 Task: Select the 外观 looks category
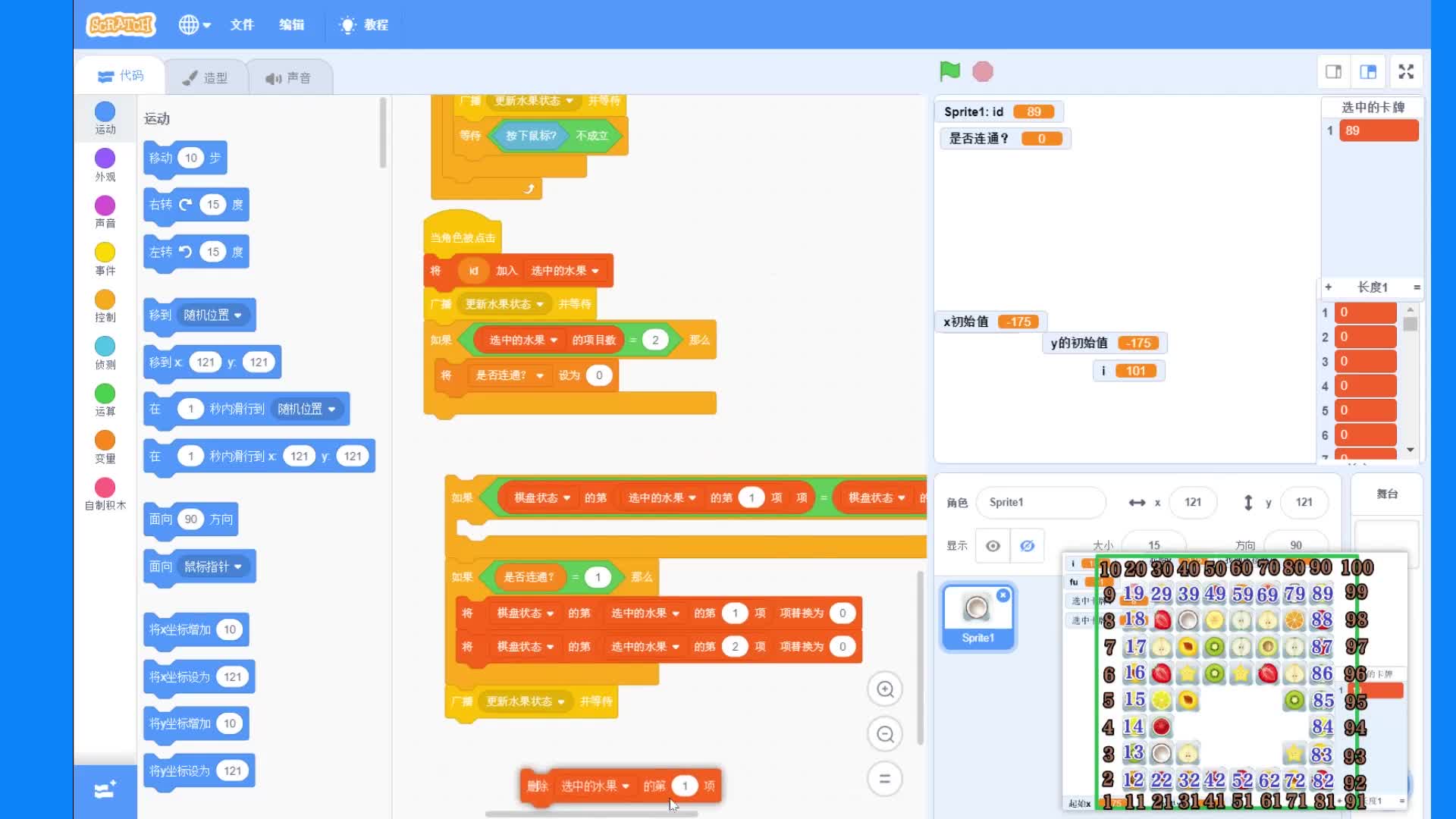[x=105, y=165]
